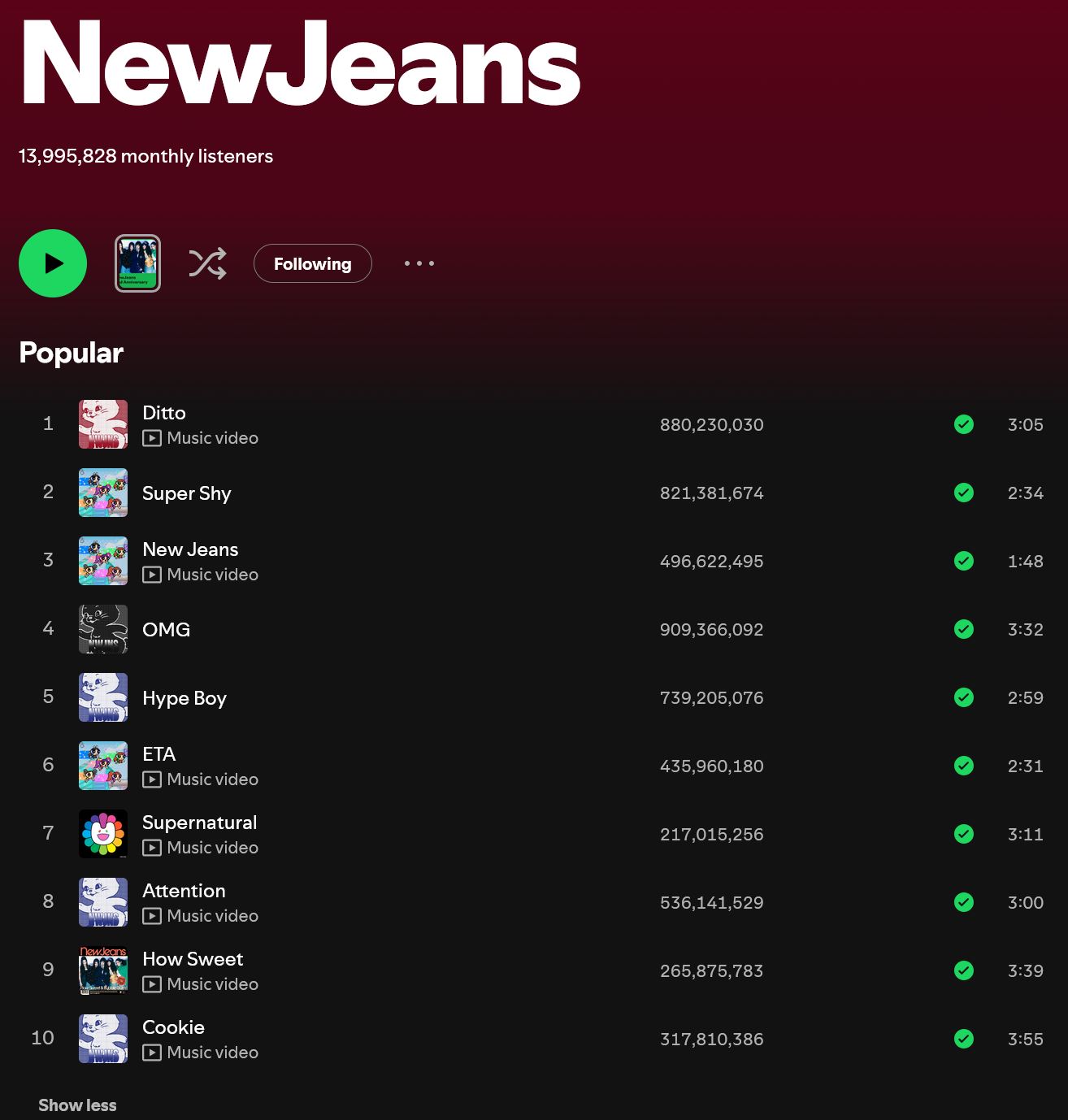This screenshot has width=1068, height=1120.
Task: Click the Music video icon under How Sweet
Action: point(151,984)
